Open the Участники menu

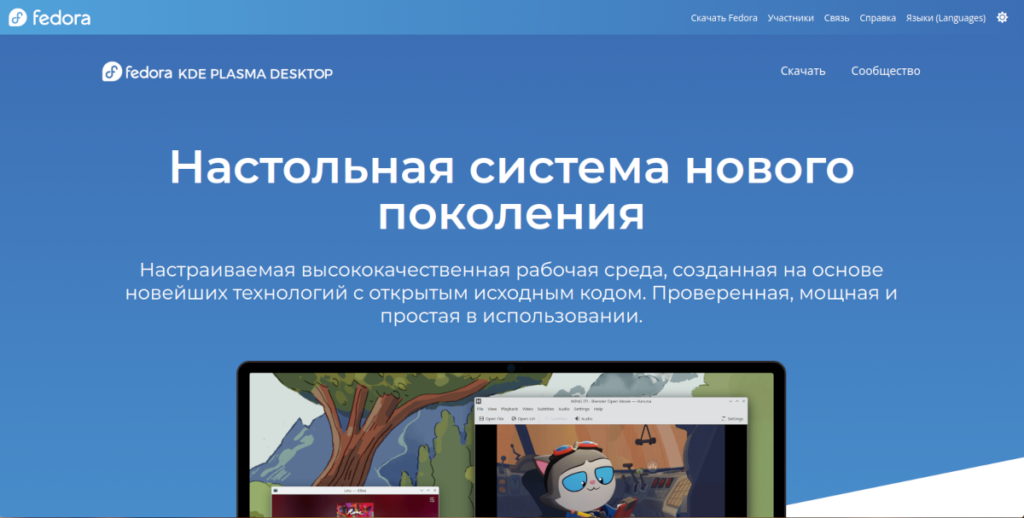tap(790, 18)
